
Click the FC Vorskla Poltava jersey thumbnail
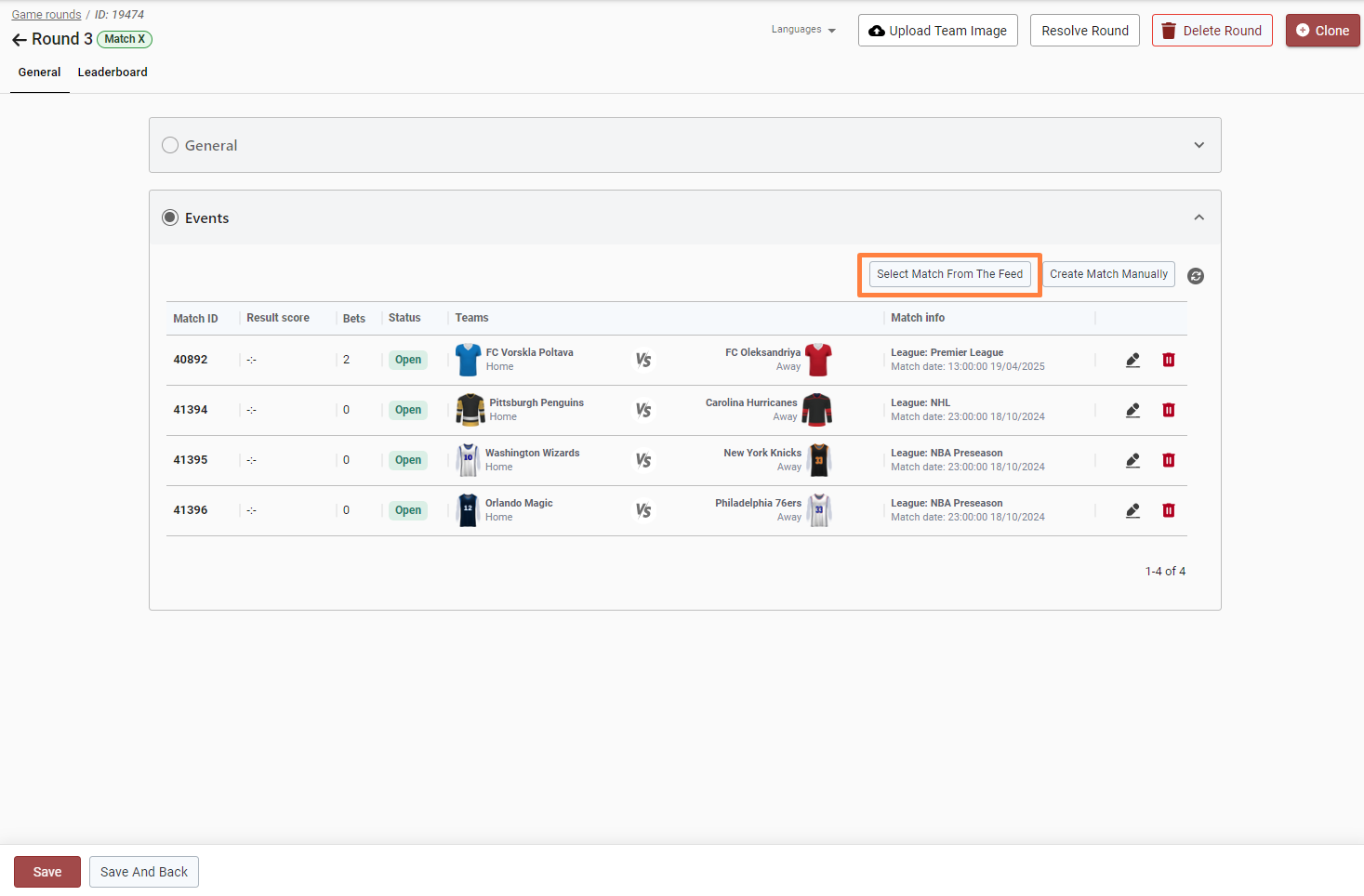click(x=468, y=360)
